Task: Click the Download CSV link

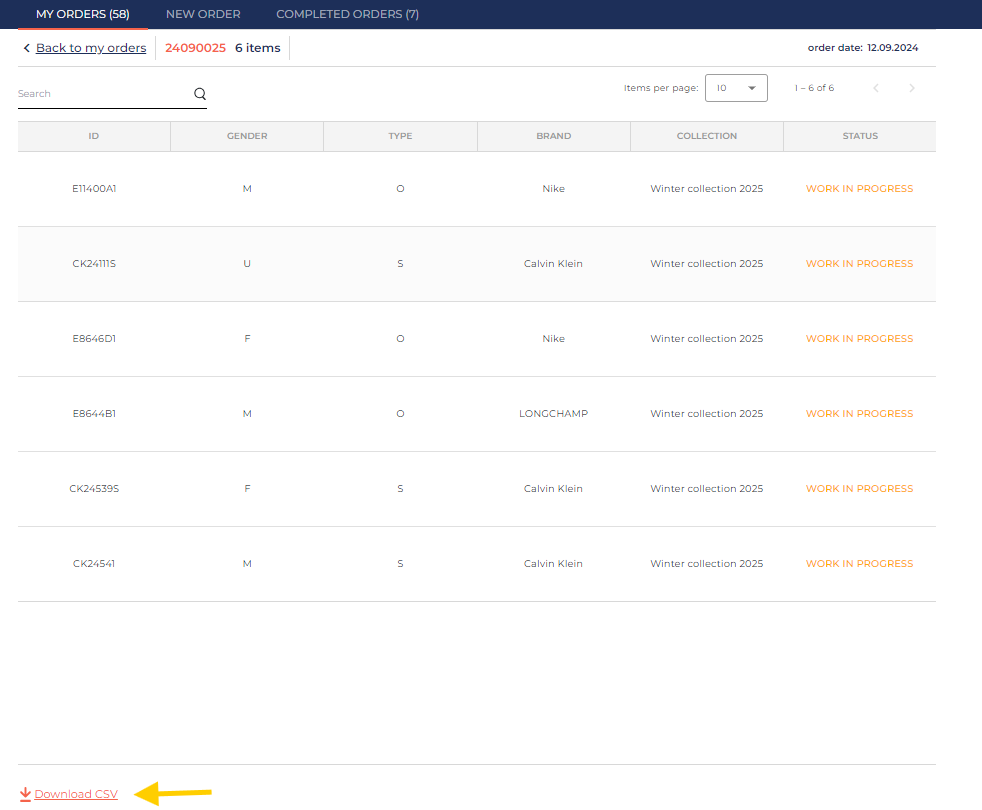Action: pyautogui.click(x=76, y=795)
